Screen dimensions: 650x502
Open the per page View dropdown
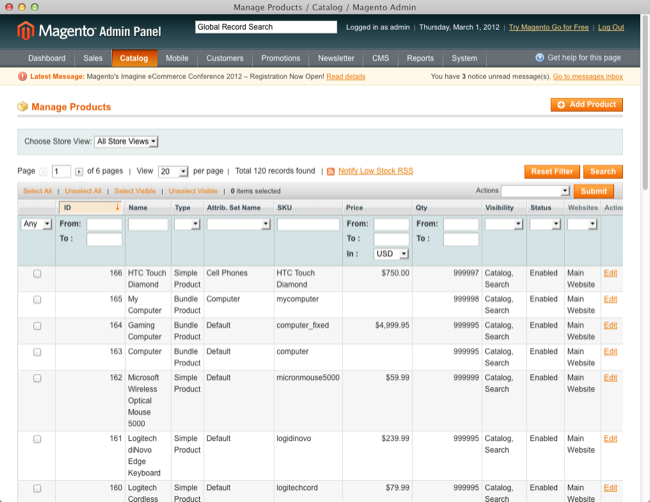[173, 171]
